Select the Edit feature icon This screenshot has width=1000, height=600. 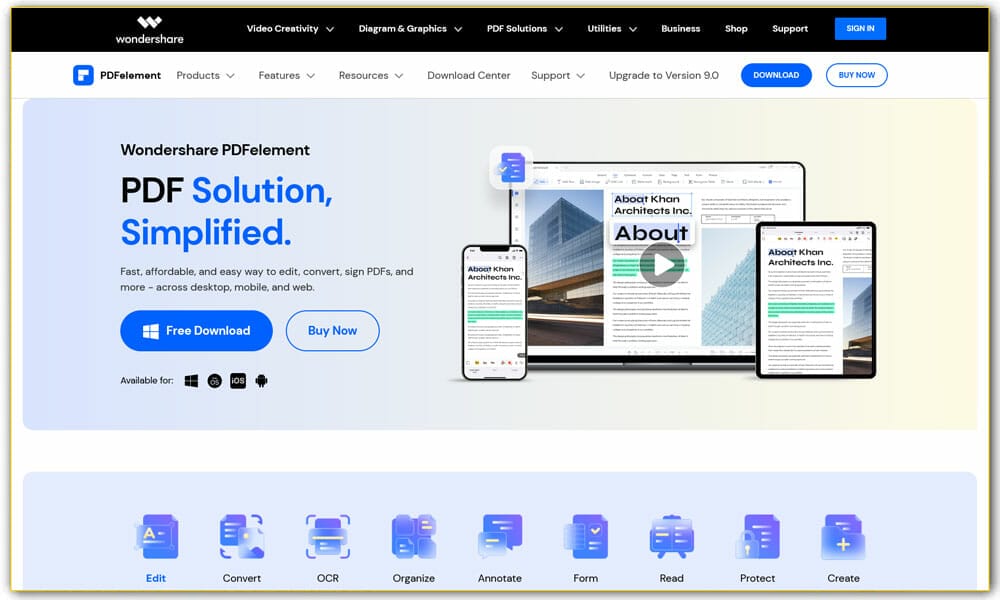pyautogui.click(x=155, y=535)
